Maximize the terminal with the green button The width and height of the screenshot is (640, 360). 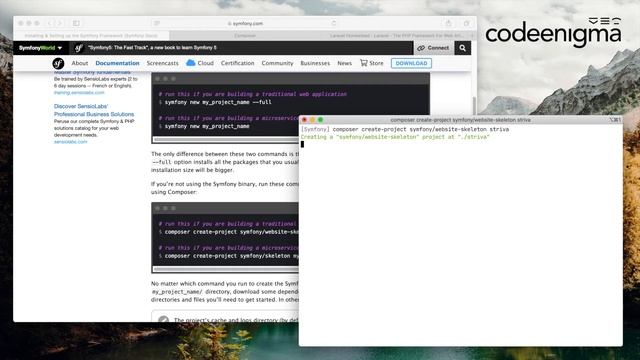click(x=320, y=120)
